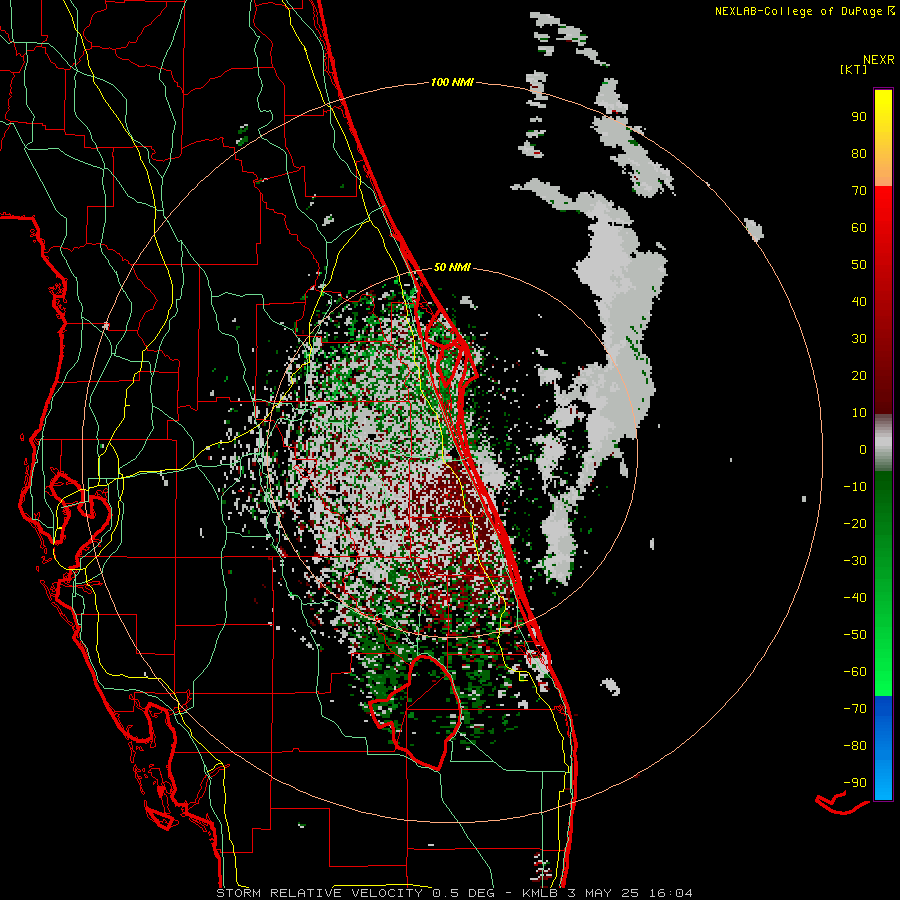This screenshot has height=900, width=900.
Task: Click the blue bottom segment of the color bar
Action: click(883, 748)
